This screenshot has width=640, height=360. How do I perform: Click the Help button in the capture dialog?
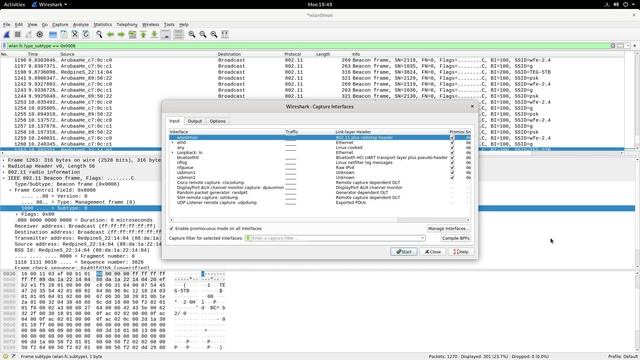[461, 252]
